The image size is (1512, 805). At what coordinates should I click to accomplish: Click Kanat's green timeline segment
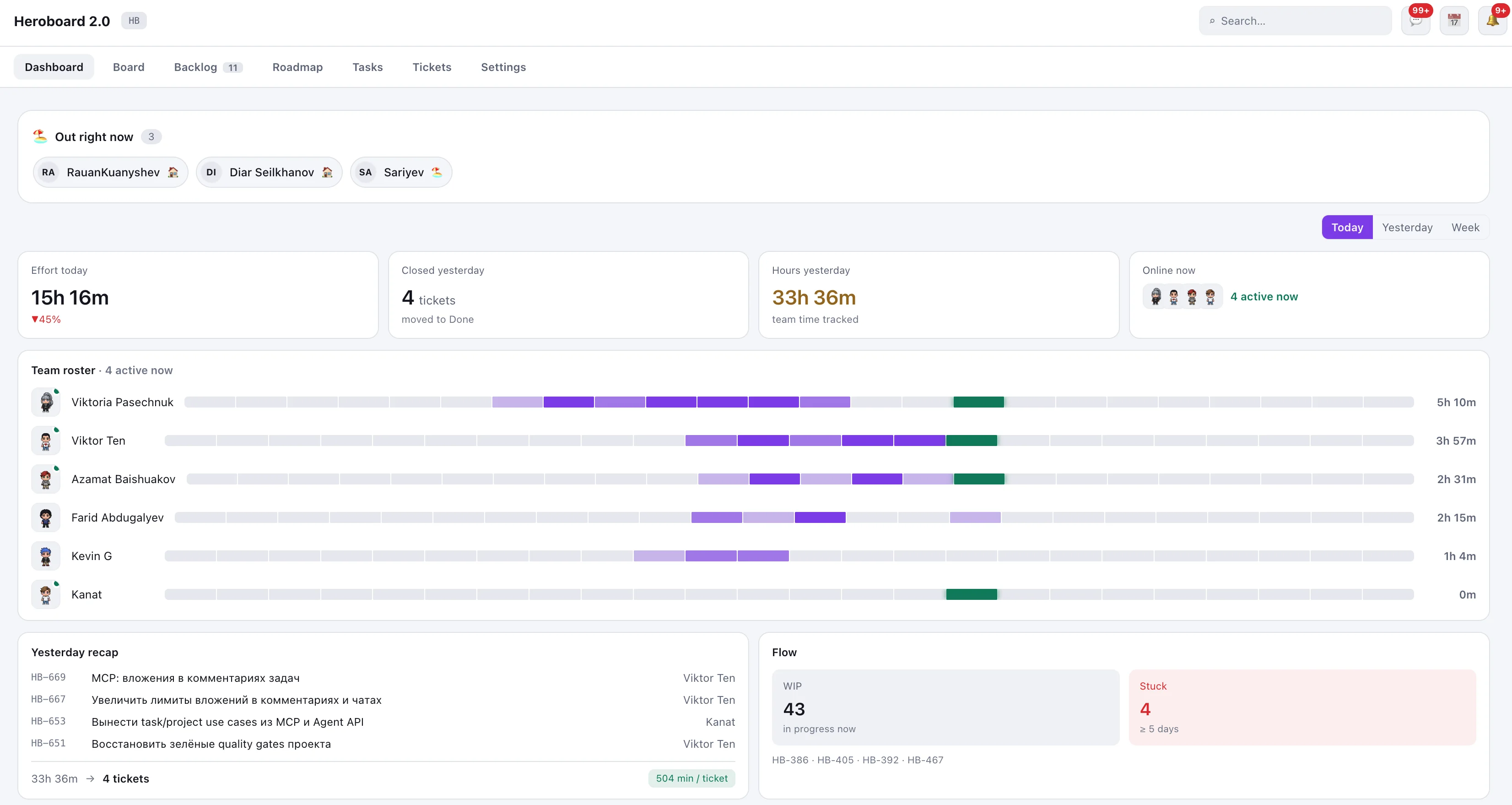[x=972, y=594]
